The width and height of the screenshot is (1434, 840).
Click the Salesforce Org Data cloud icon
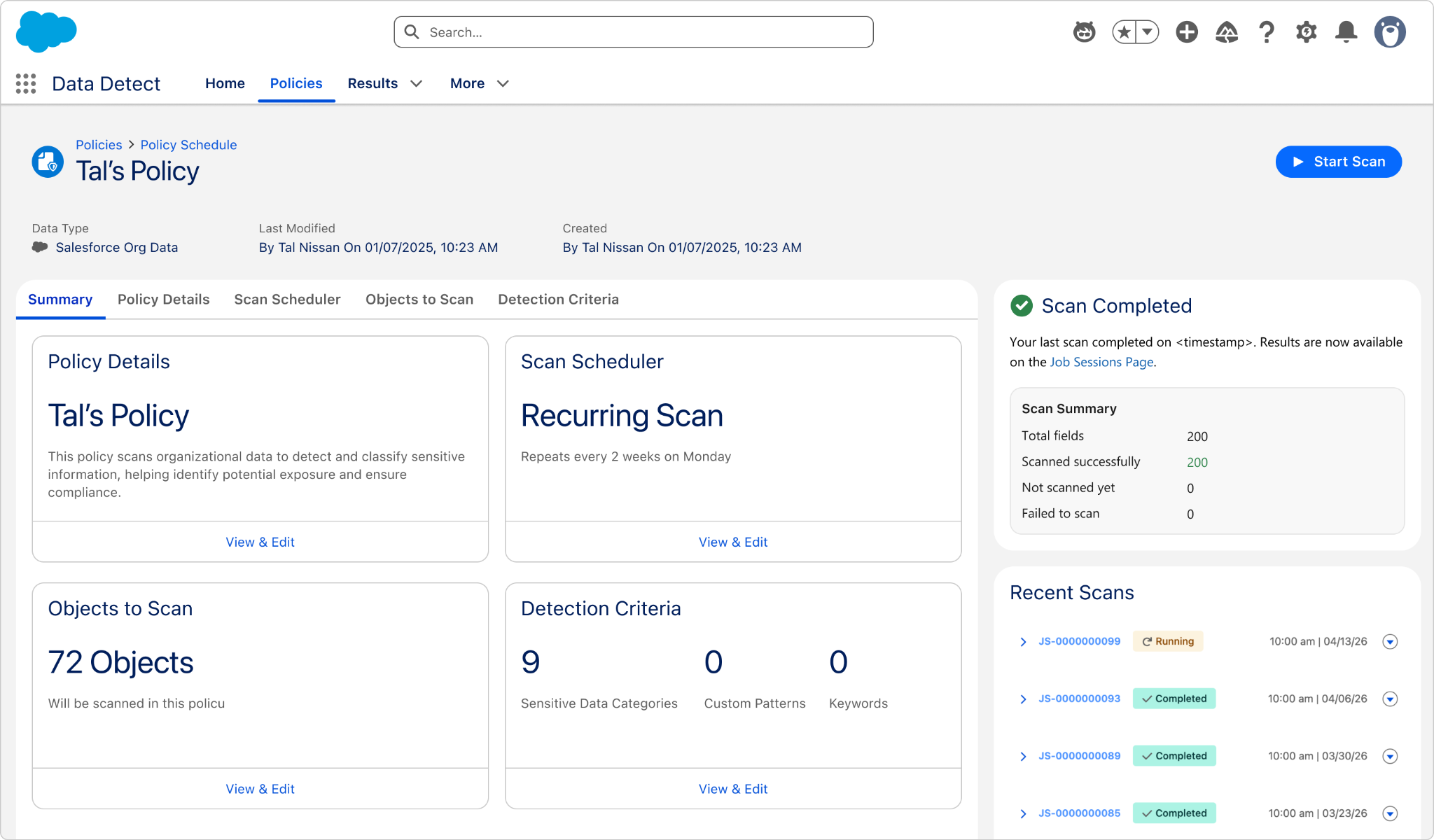coord(40,247)
